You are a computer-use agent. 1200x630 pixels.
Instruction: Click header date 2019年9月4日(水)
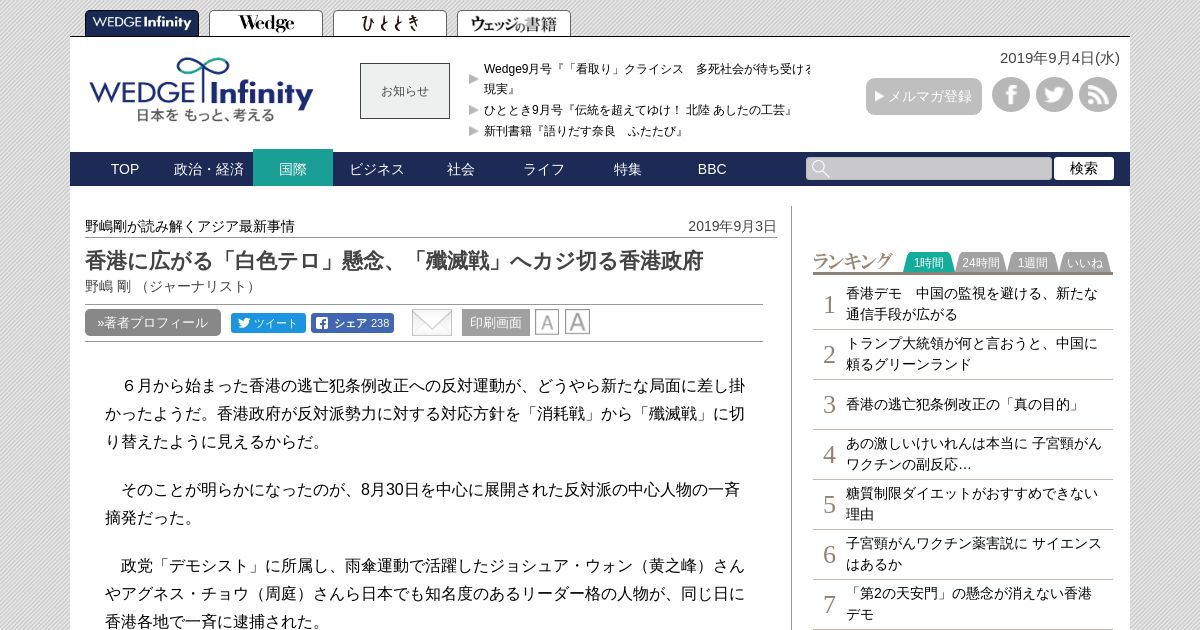[1060, 58]
